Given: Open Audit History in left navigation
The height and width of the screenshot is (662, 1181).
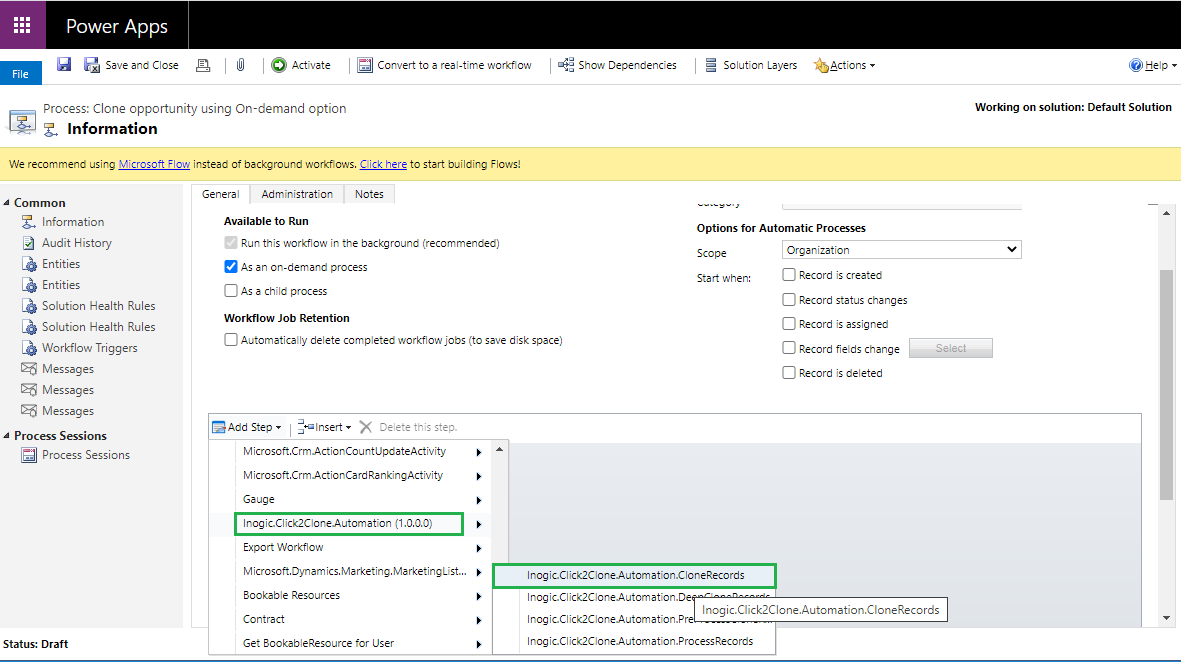Looking at the screenshot, I should [x=76, y=243].
